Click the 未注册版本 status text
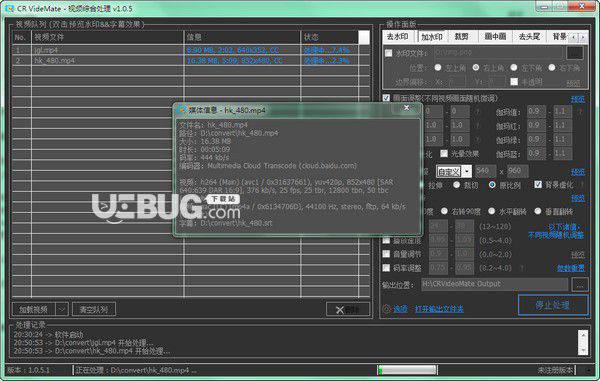This screenshot has width=600, height=381. click(555, 370)
